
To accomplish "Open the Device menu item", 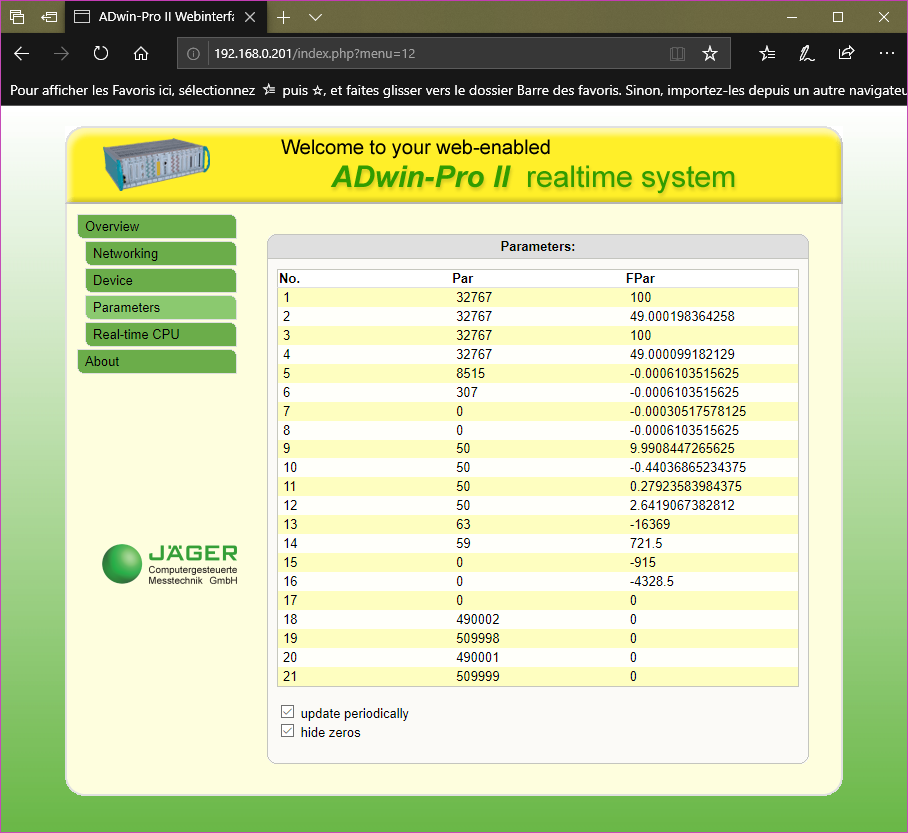I will [x=160, y=280].
